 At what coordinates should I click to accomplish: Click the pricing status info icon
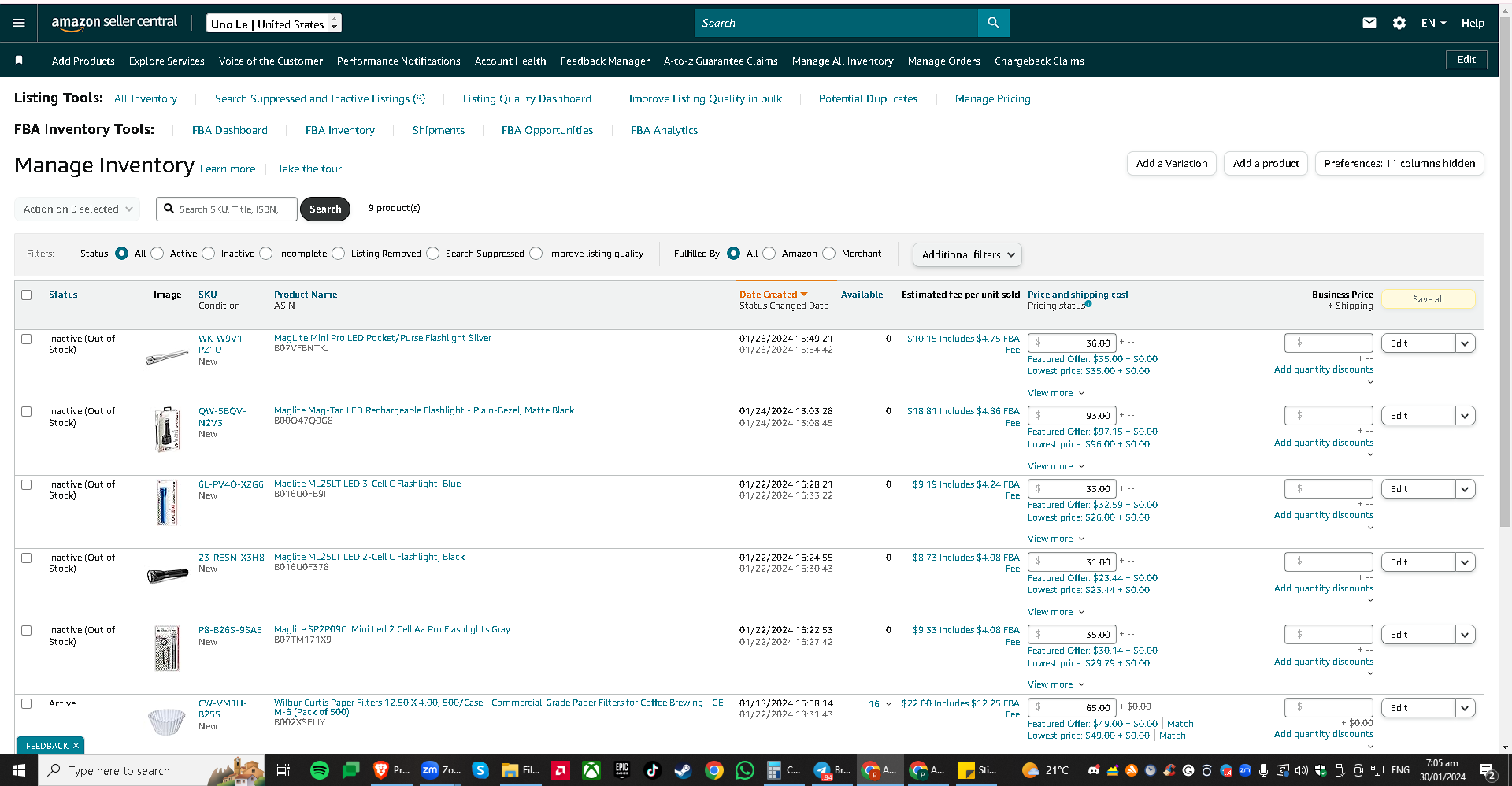click(x=1088, y=304)
